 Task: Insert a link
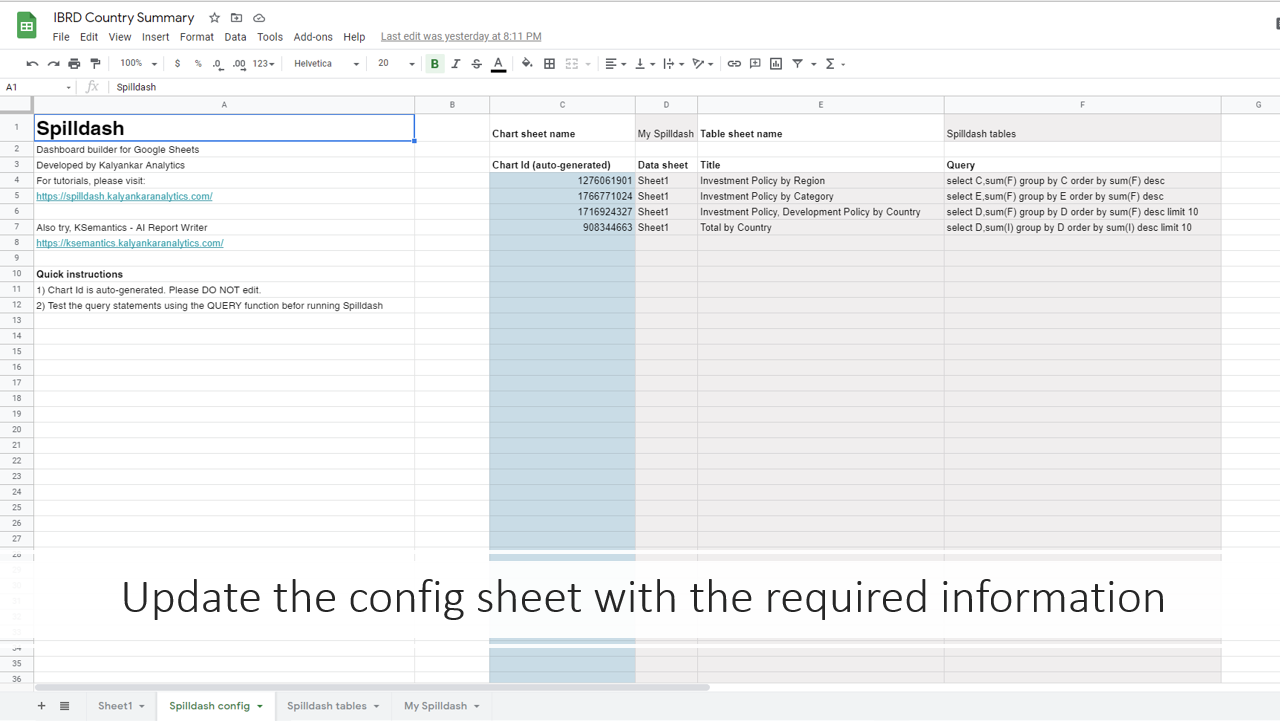coord(734,64)
